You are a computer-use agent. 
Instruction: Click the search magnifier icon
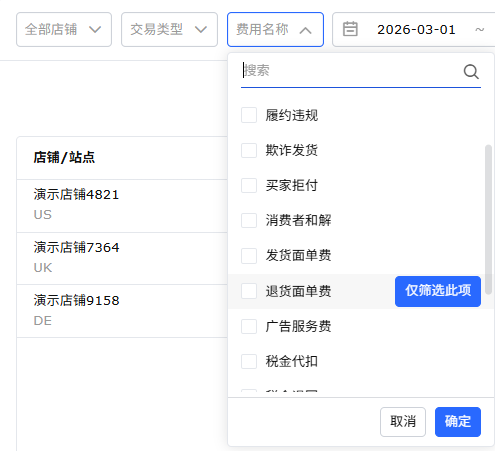pos(471,71)
